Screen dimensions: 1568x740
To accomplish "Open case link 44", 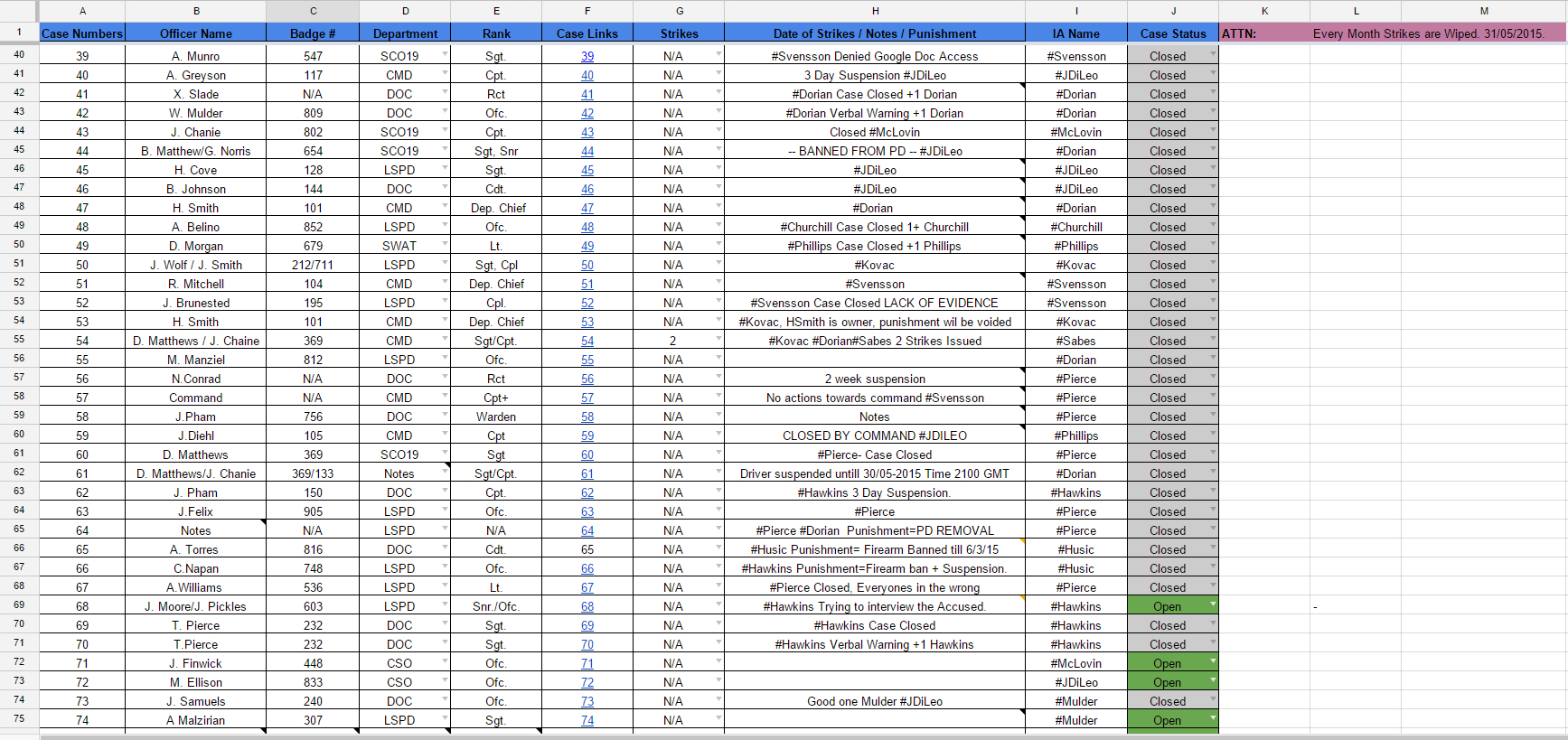I will (x=587, y=151).
